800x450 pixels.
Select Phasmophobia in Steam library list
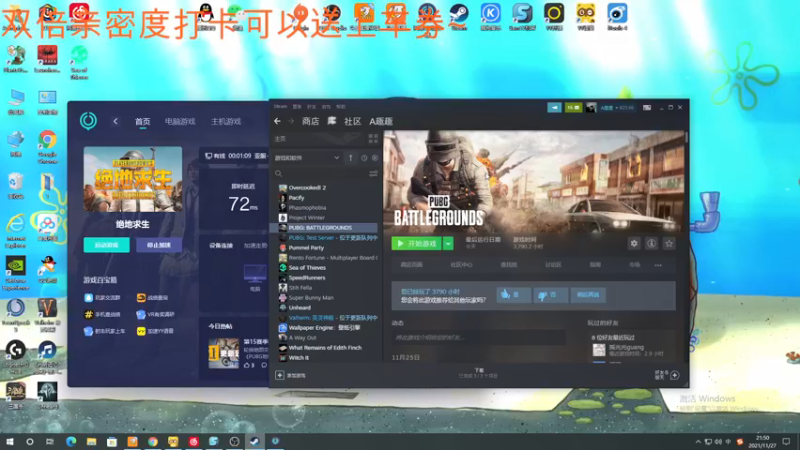click(x=307, y=208)
